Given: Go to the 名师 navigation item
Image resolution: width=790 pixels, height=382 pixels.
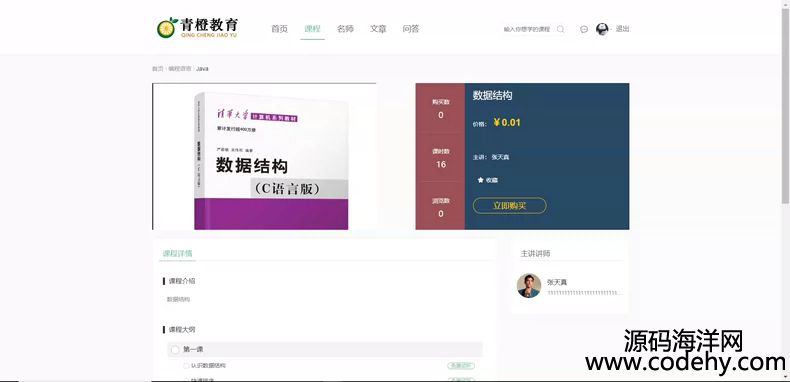Looking at the screenshot, I should coord(345,29).
